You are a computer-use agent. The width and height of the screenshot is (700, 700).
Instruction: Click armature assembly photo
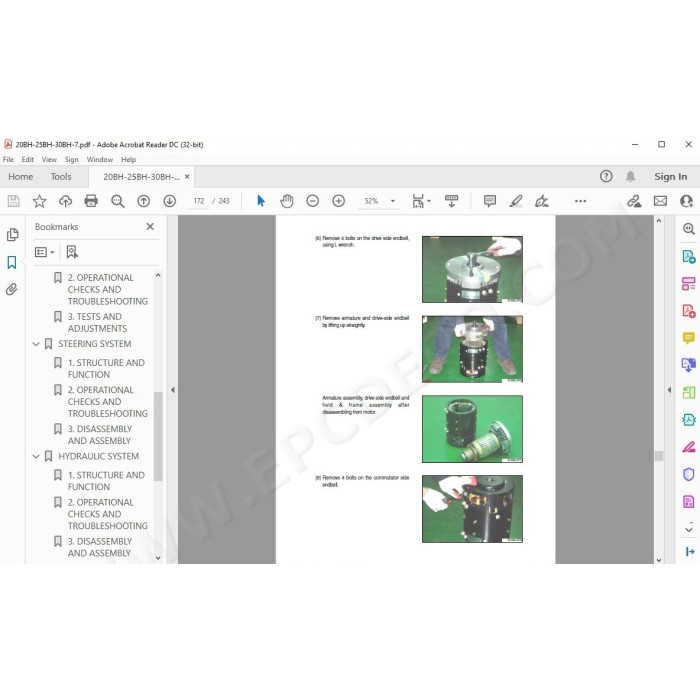[x=472, y=429]
